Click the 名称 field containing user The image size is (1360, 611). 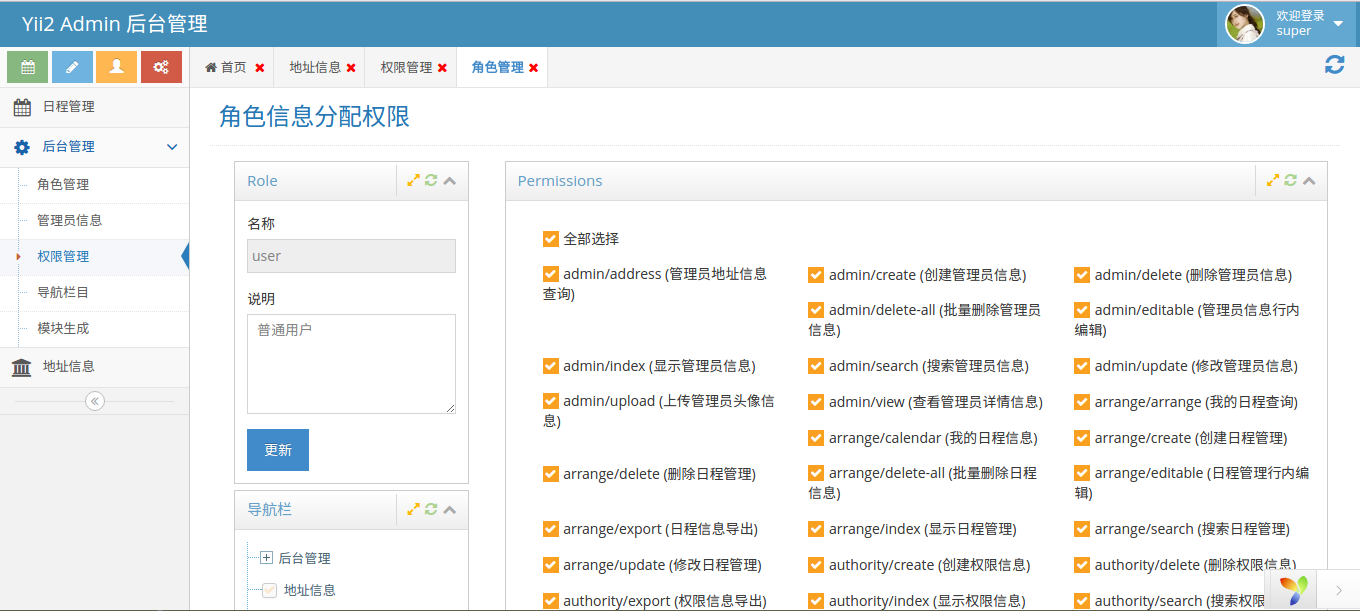coord(351,256)
